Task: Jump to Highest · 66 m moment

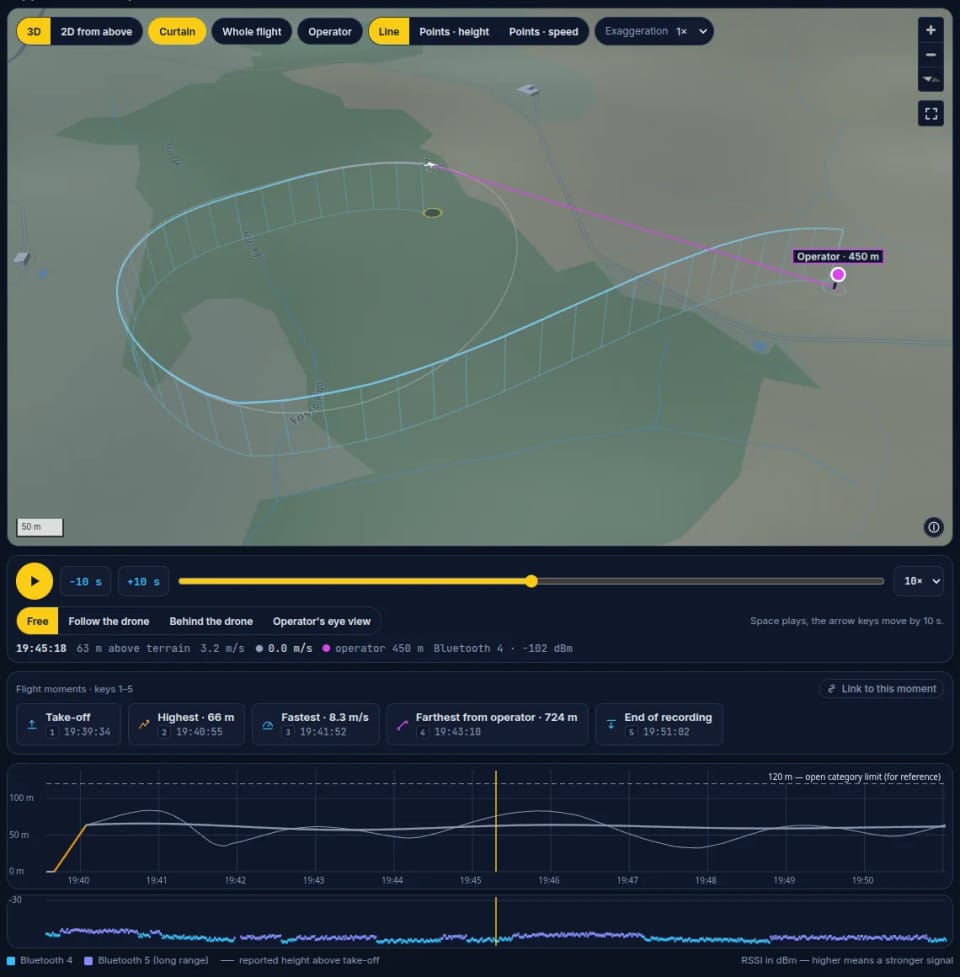Action: click(186, 724)
